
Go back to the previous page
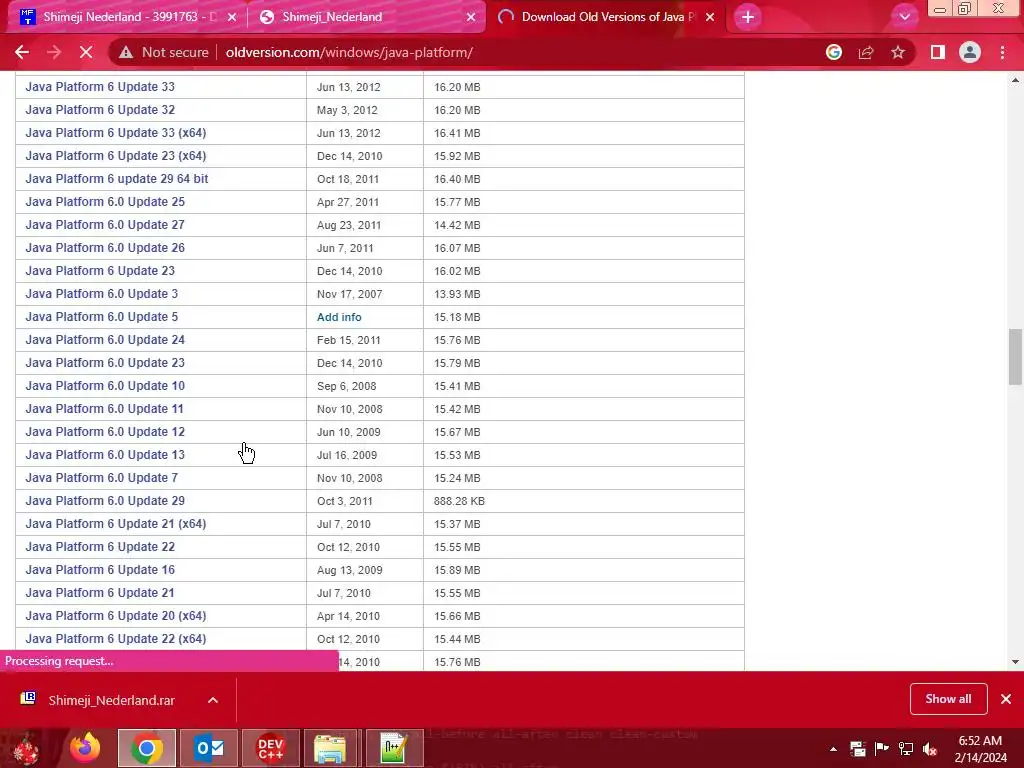click(22, 52)
